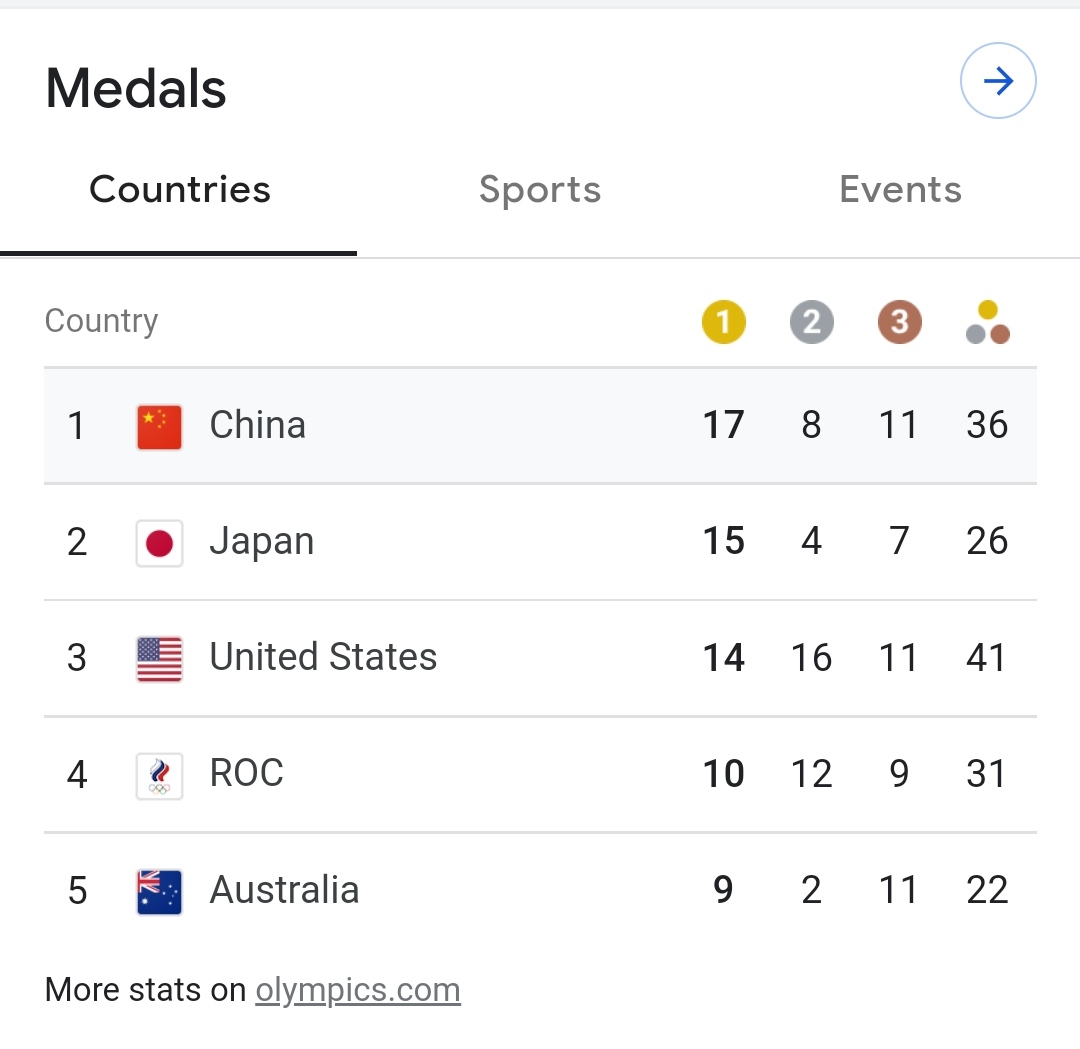Image resolution: width=1080 pixels, height=1049 pixels.
Task: Click the Japan flag icon
Action: click(159, 543)
